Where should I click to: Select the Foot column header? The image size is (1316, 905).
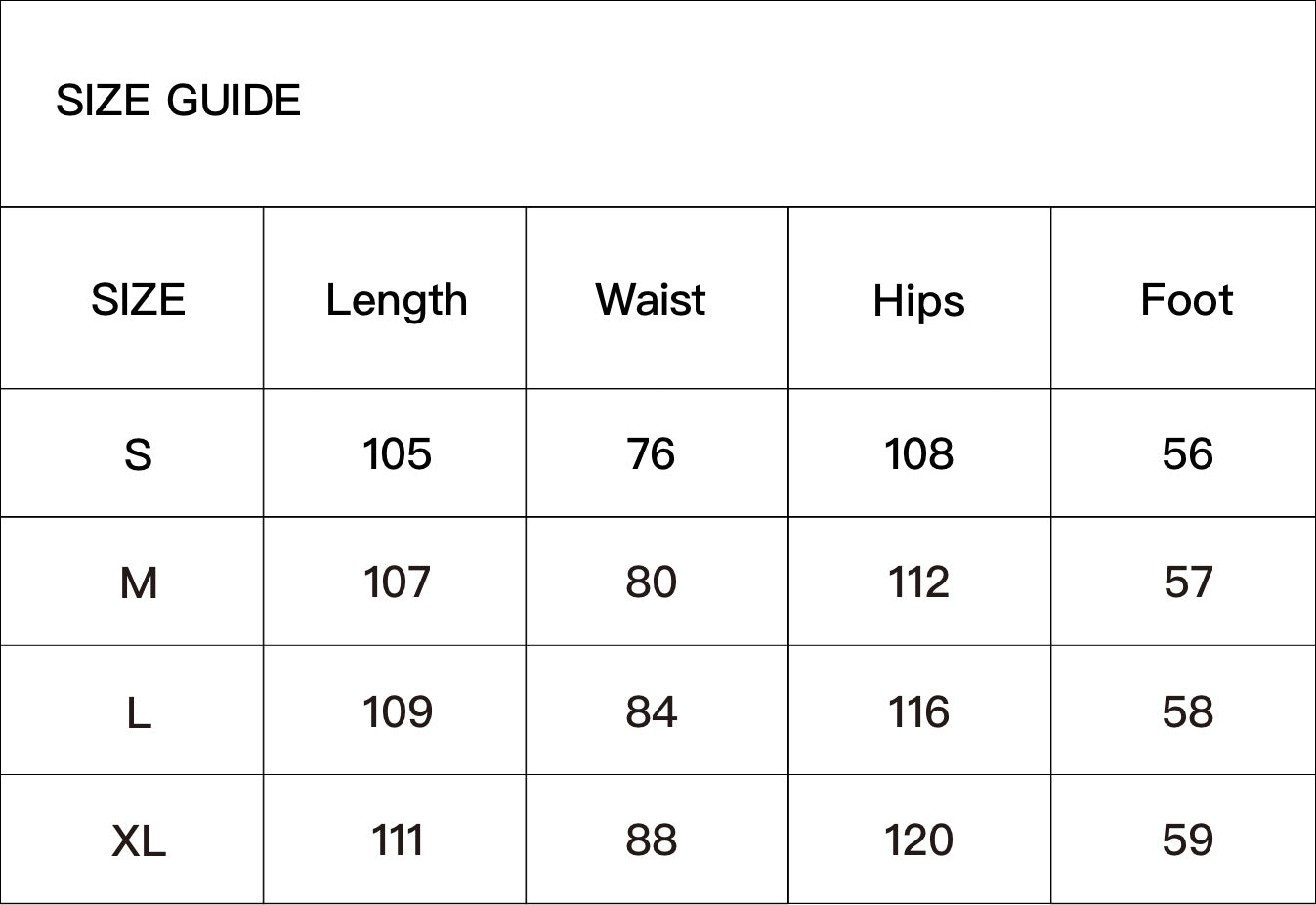click(x=1186, y=299)
